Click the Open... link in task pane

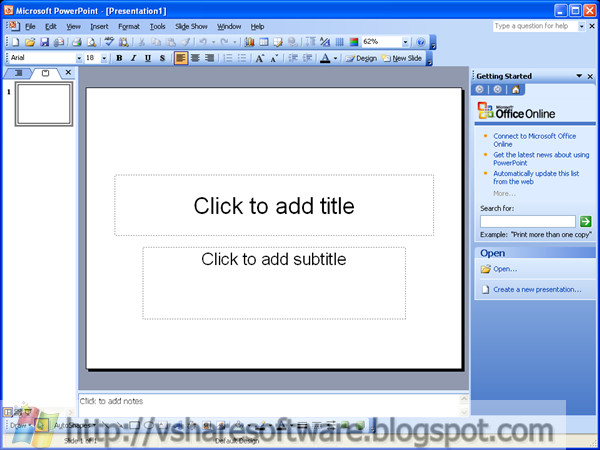pyautogui.click(x=505, y=269)
